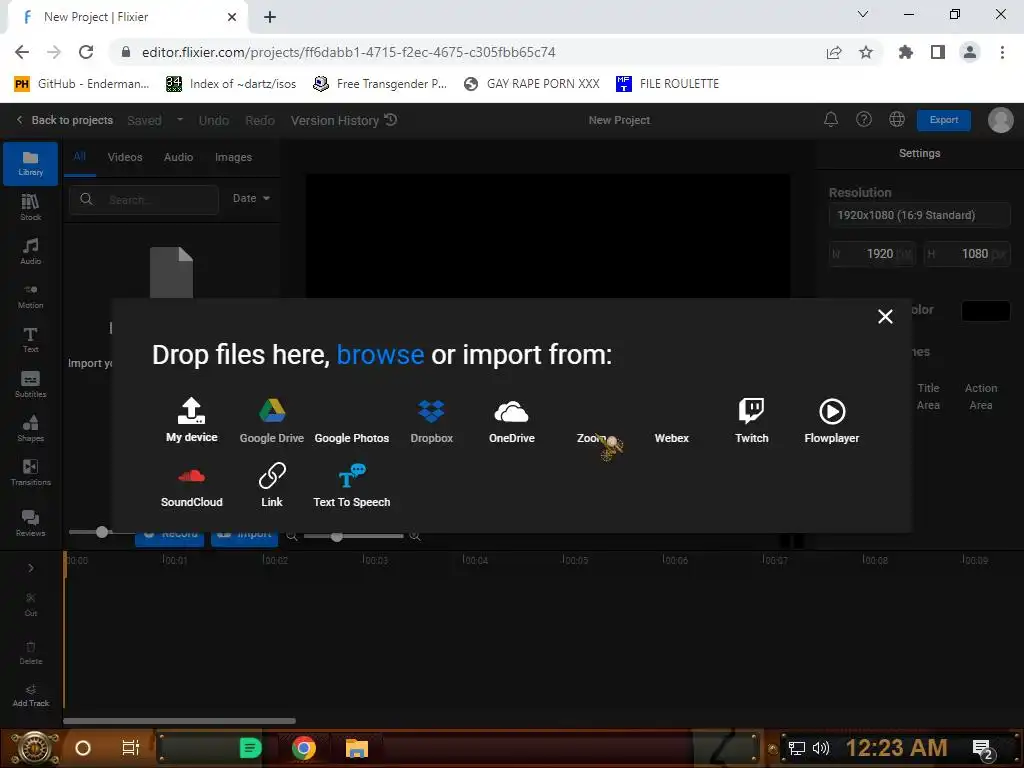Screen dimensions: 1024x768
Task: Focus the library Search field
Action: (x=144, y=200)
